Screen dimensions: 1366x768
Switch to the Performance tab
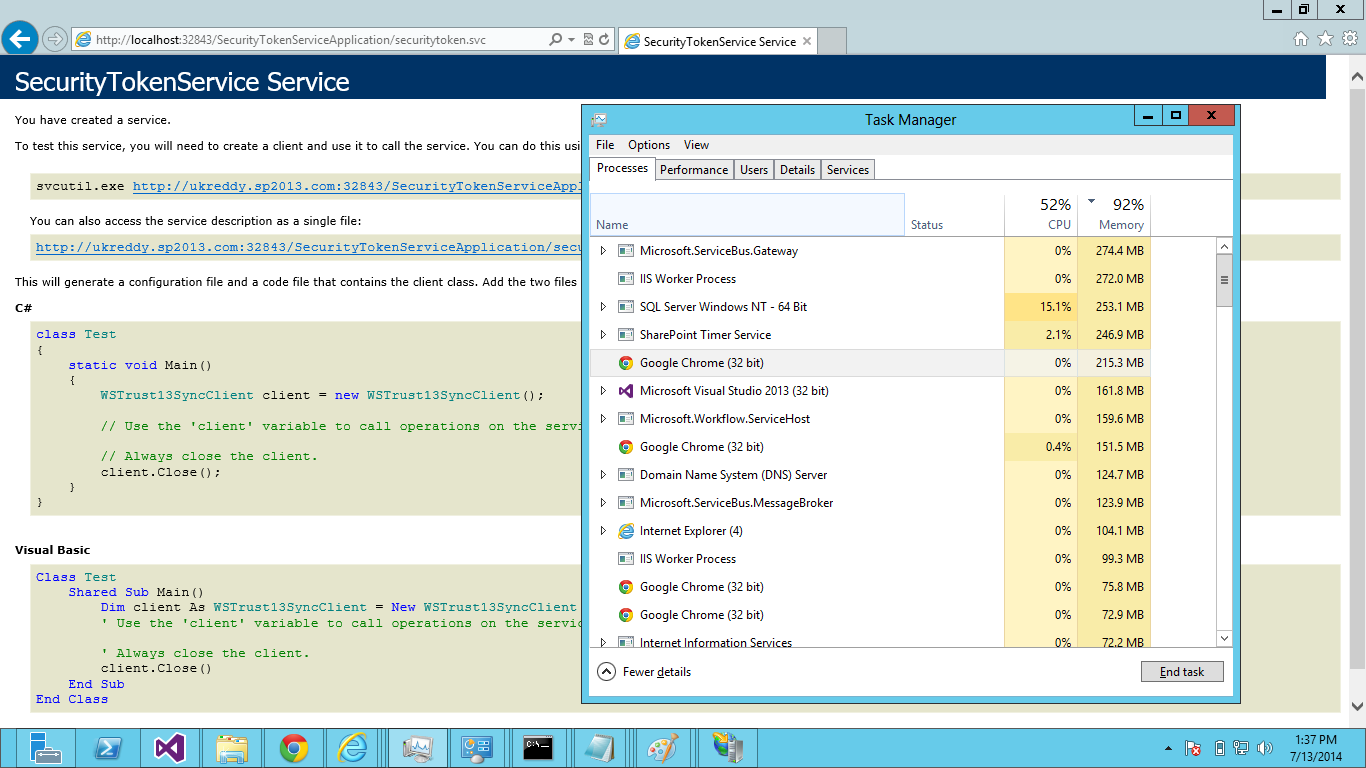(694, 170)
